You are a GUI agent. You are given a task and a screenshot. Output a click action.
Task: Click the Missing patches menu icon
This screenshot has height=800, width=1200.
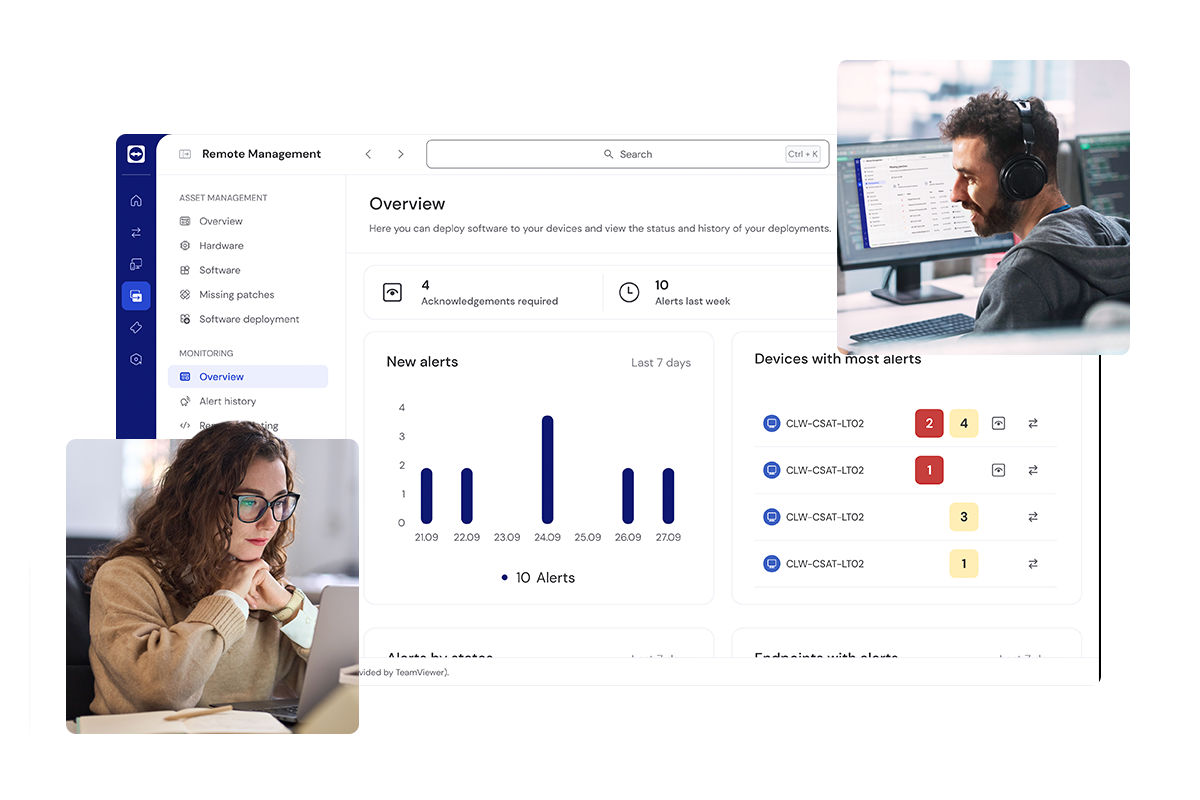pyautogui.click(x=185, y=295)
